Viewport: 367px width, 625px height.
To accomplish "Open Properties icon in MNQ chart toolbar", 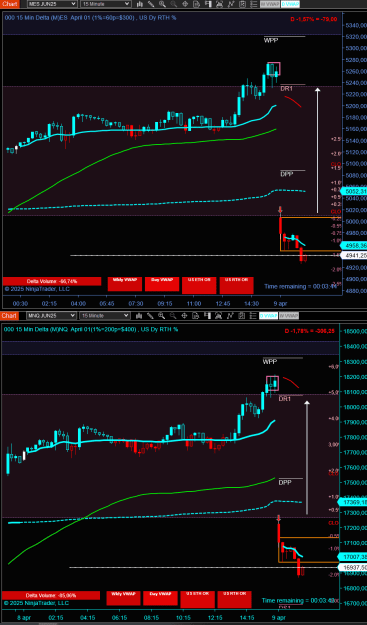I will coord(241,316).
